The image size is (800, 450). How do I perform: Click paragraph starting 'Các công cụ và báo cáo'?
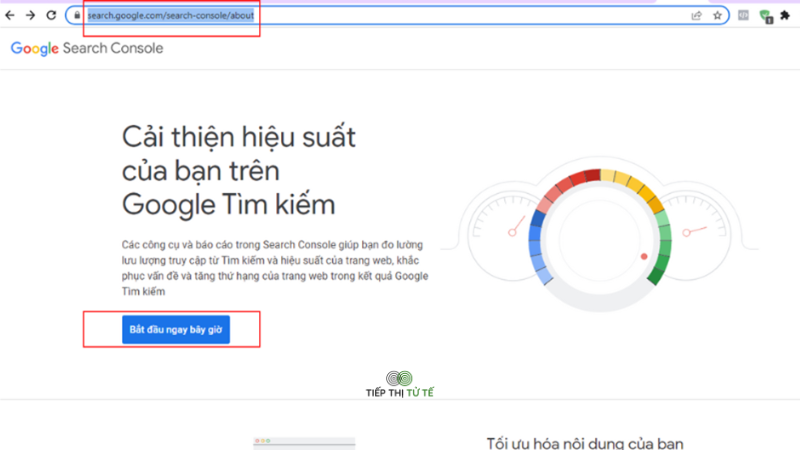pos(275,268)
